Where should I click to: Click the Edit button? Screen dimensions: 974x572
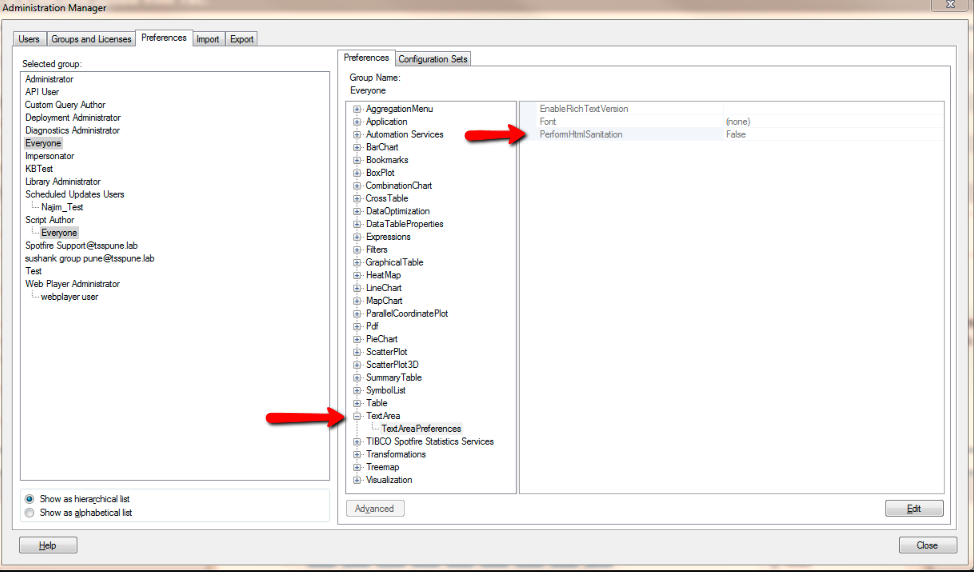pyautogui.click(x=914, y=509)
